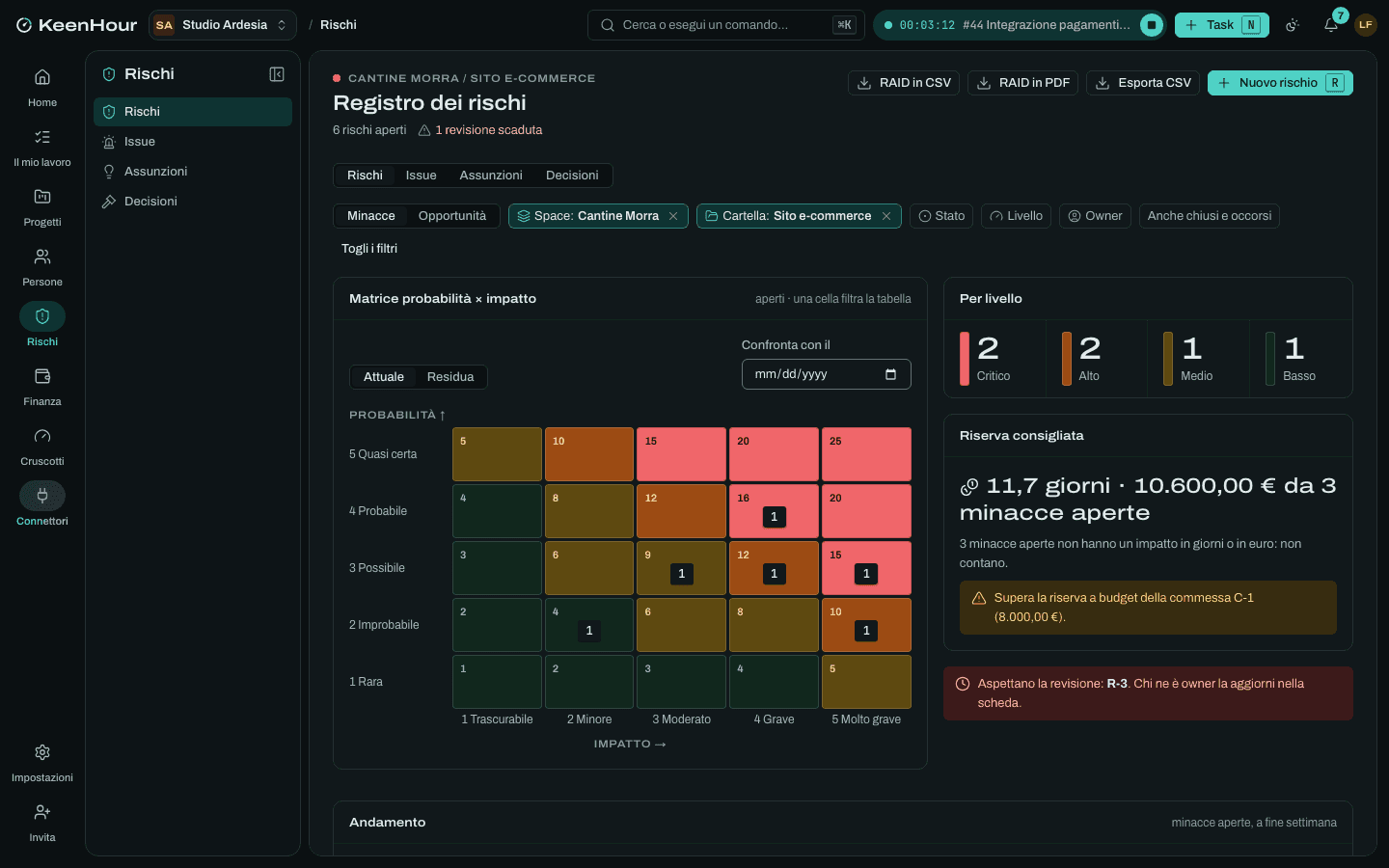Download RAID in CSV
Image resolution: width=1389 pixels, height=868 pixels.
click(904, 83)
